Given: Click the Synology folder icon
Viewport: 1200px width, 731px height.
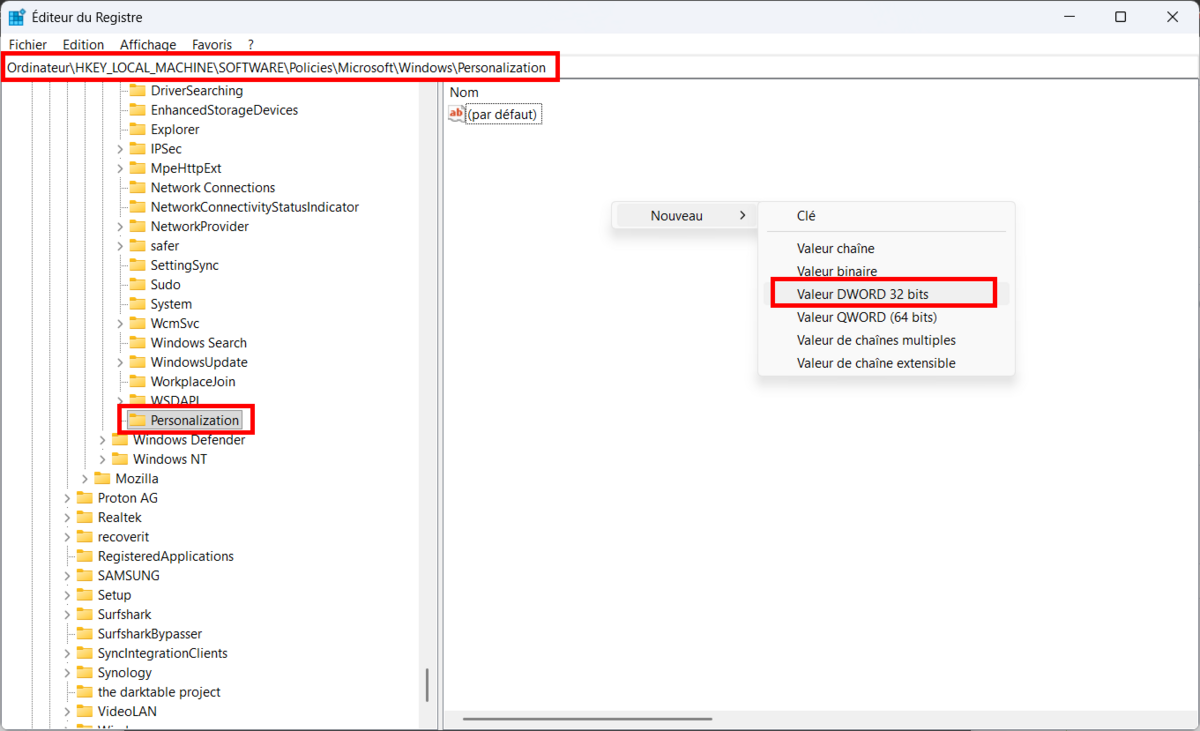Looking at the screenshot, I should (84, 673).
